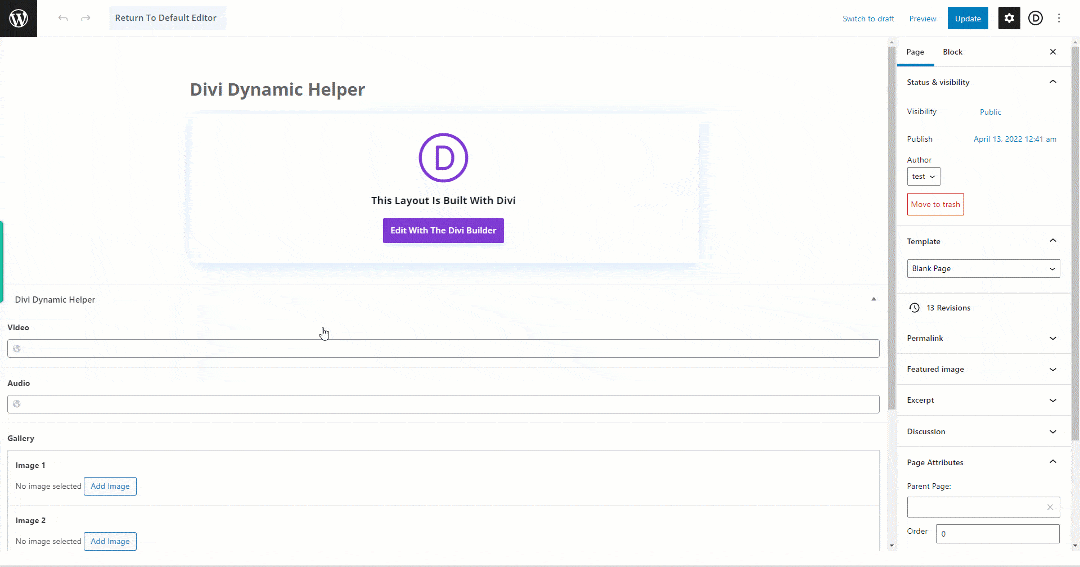Click the globe icon in Video field
The height and width of the screenshot is (567, 1080).
[x=17, y=349]
